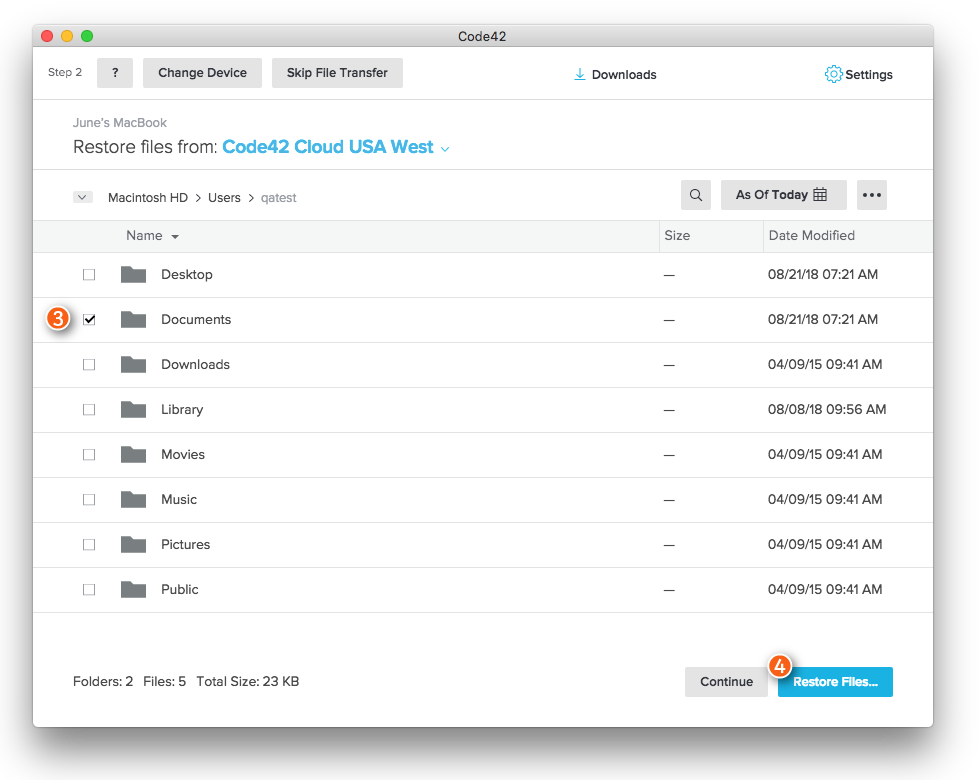Expand the Code42 Cloud USA West dropdown
The height and width of the screenshot is (780, 979).
coord(444,147)
